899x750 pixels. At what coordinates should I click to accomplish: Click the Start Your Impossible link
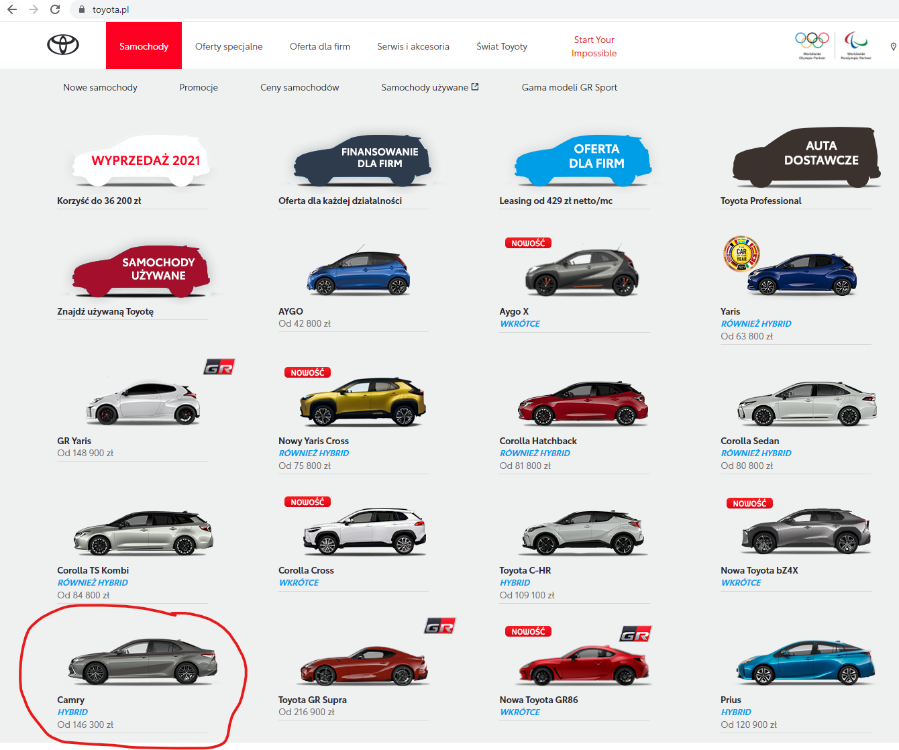coord(594,46)
